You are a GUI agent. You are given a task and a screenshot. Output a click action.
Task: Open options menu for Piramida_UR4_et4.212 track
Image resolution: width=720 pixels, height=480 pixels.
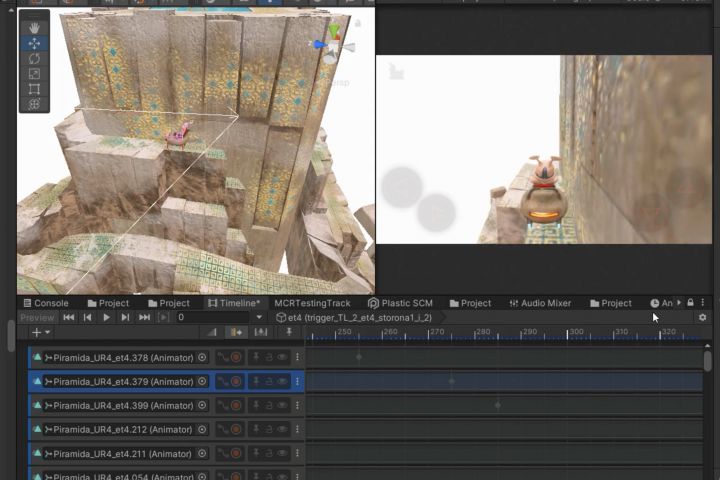(x=297, y=429)
